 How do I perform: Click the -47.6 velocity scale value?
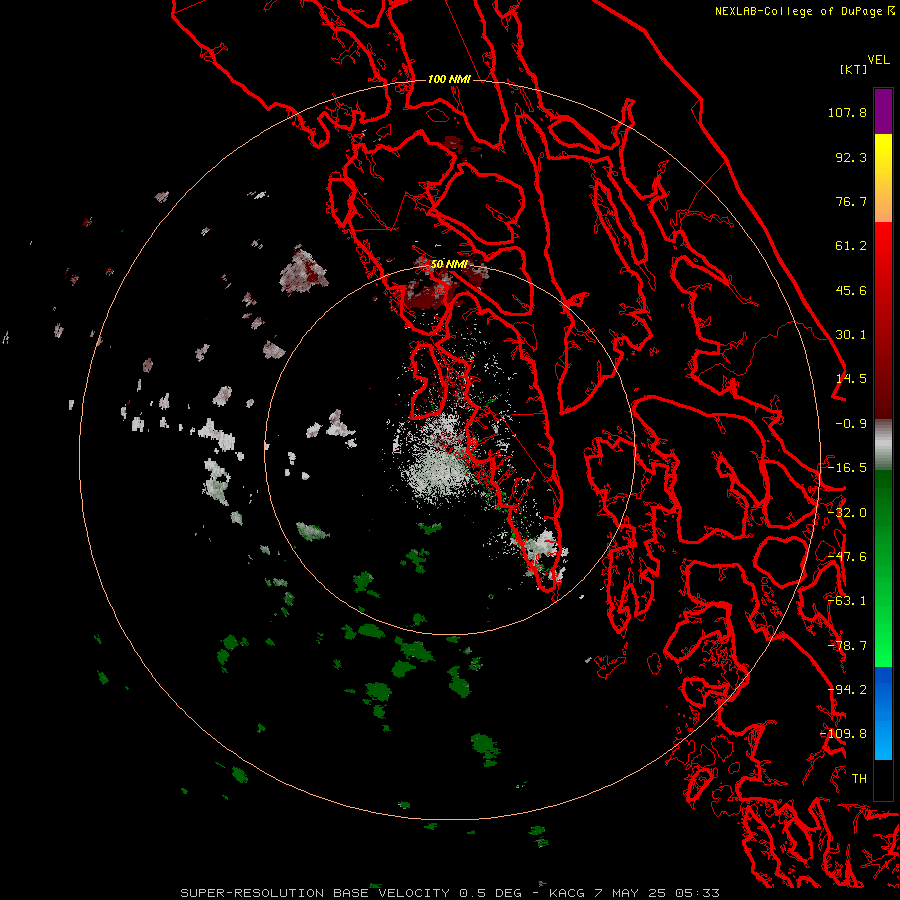click(847, 557)
